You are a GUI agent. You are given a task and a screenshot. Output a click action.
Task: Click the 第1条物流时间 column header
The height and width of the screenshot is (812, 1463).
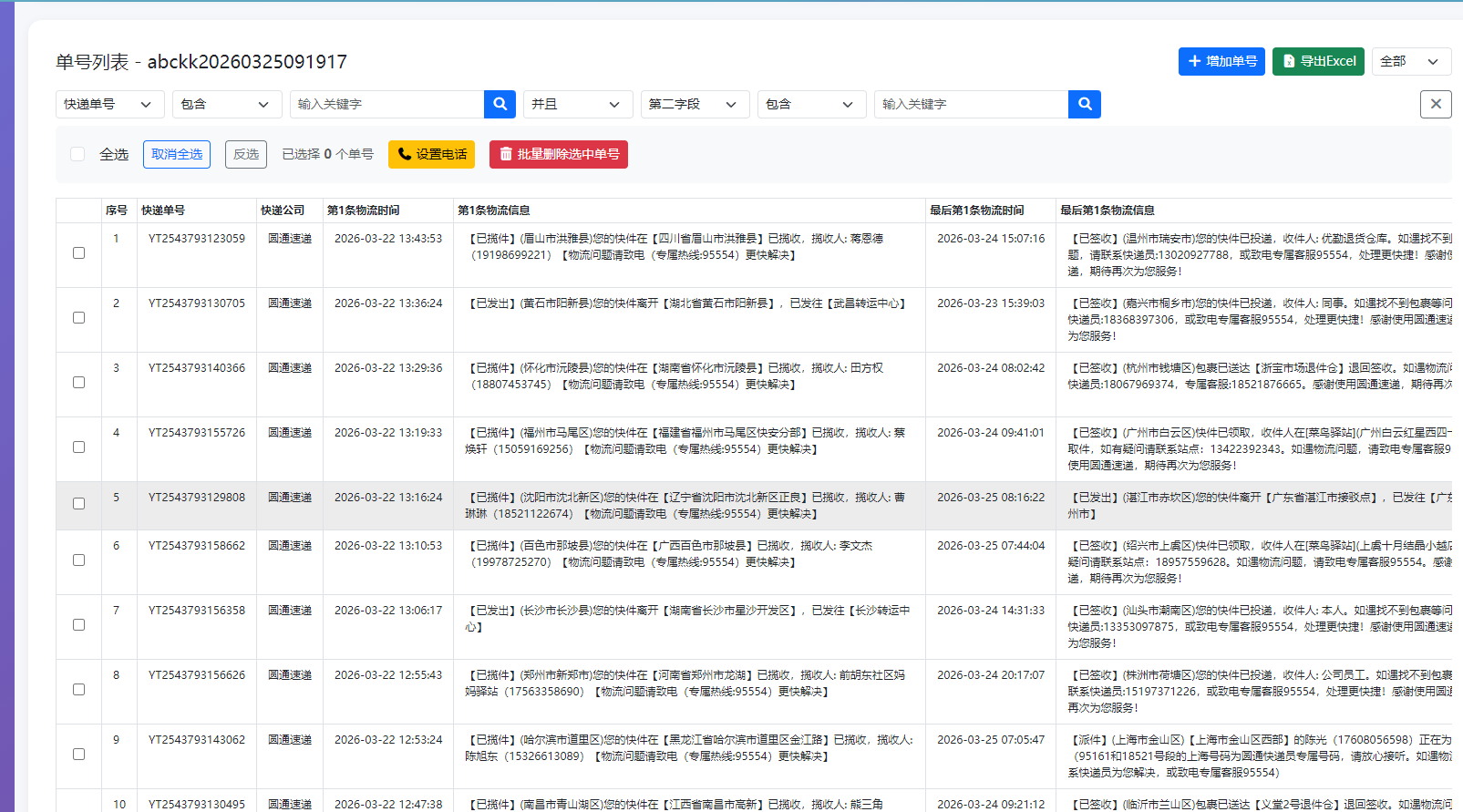(363, 211)
